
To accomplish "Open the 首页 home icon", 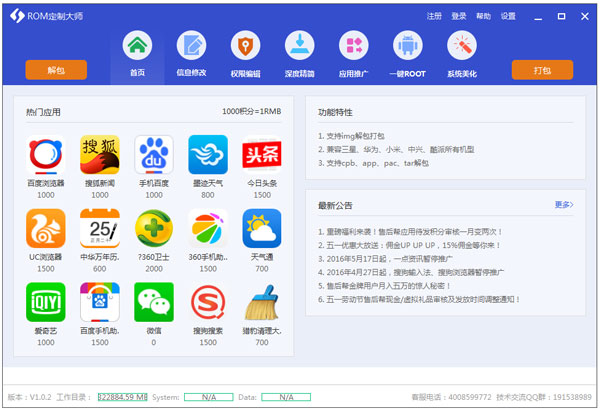I will 137,45.
